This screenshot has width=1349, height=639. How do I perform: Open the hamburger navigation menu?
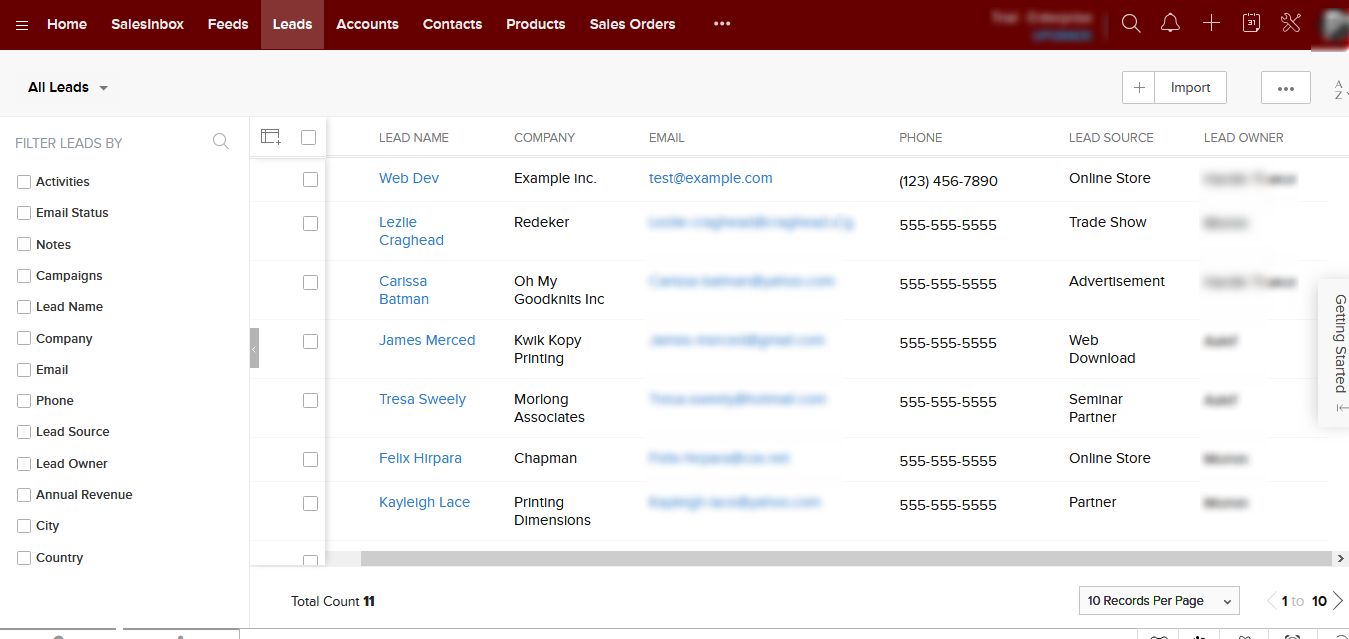pos(22,25)
